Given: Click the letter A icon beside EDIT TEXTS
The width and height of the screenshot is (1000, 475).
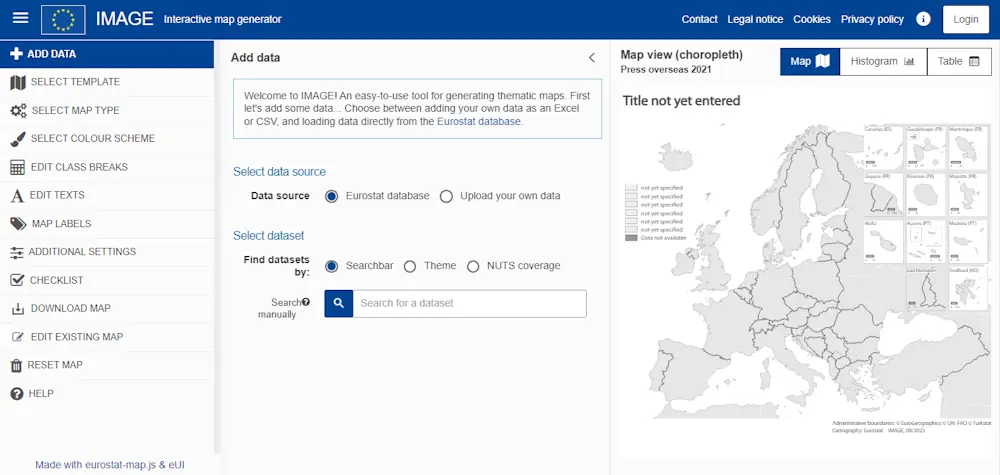Looking at the screenshot, I should 17,196.
